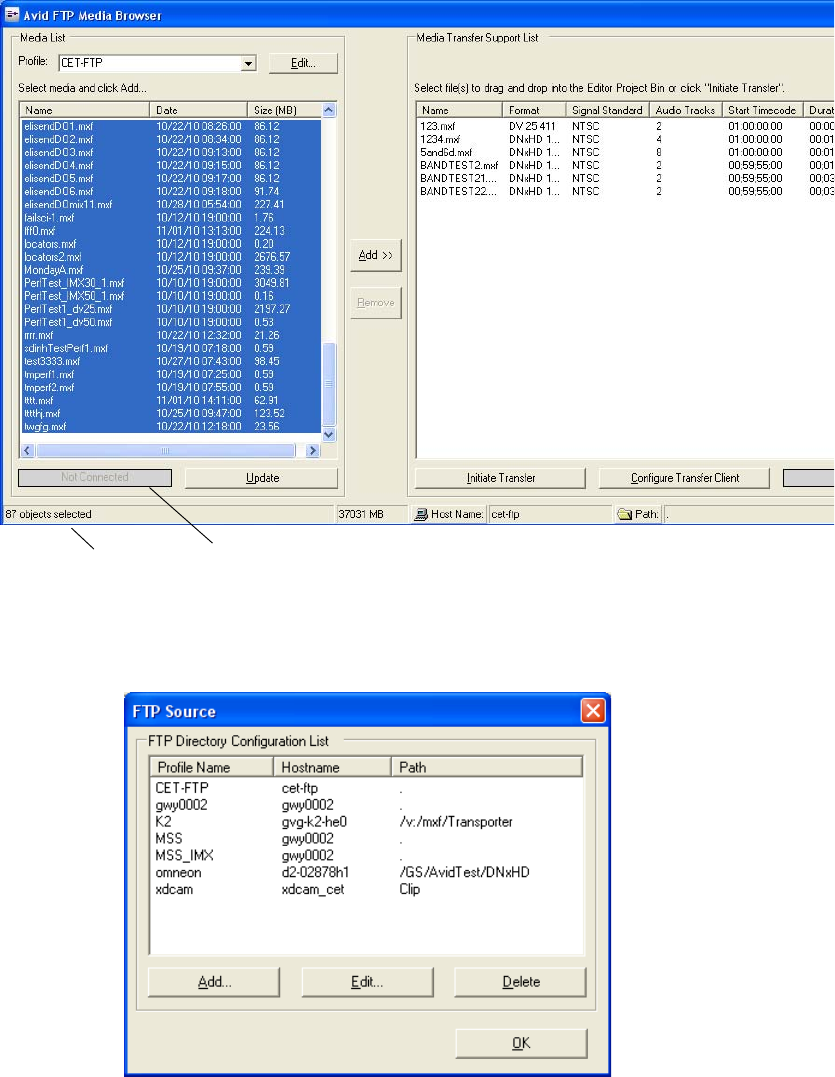Open the Profile dropdown showing CET-FTP
This screenshot has height=1077, width=835.
249,63
